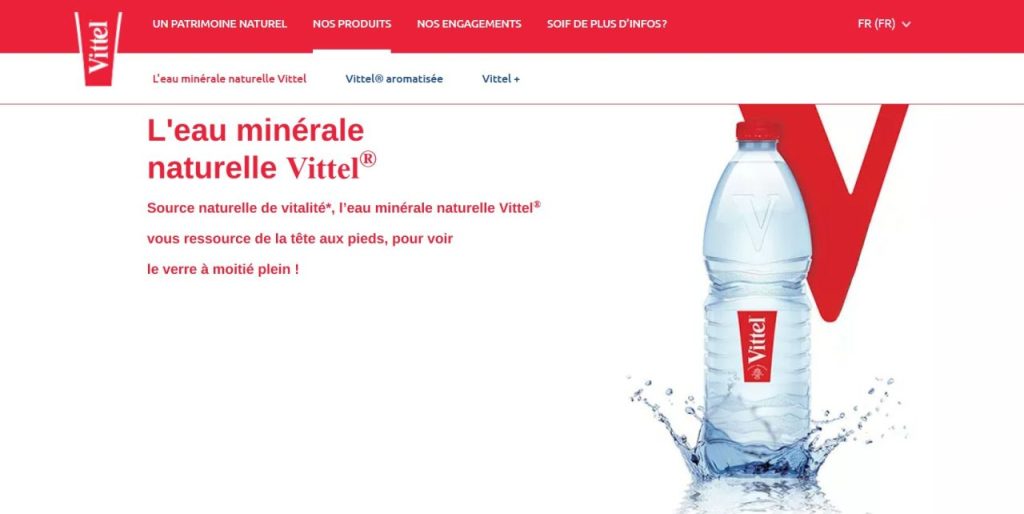Click the vous ressource de la tête text line
Image resolution: width=1024 pixels, height=514 pixels.
point(300,238)
